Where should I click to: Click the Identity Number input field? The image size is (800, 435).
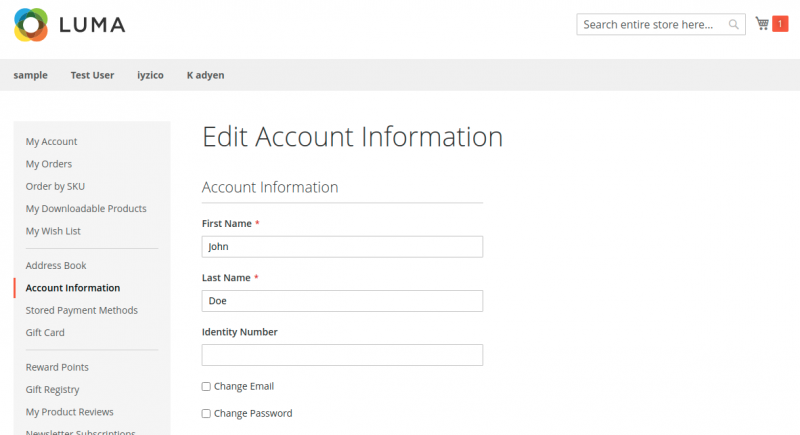click(x=342, y=355)
